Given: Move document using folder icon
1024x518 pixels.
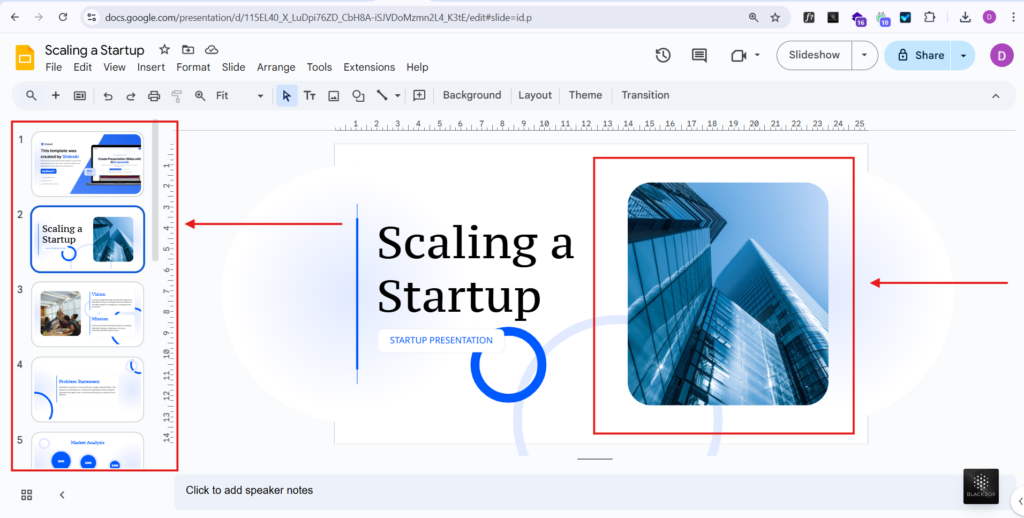Looking at the screenshot, I should pos(188,50).
